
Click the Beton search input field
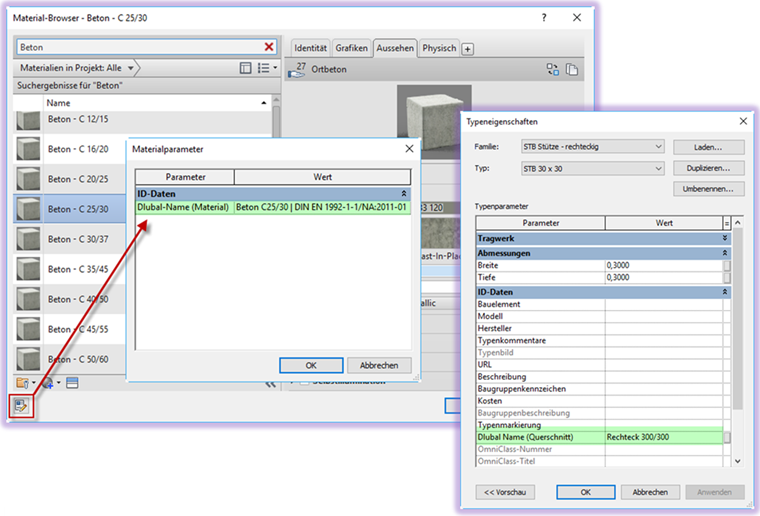140,47
